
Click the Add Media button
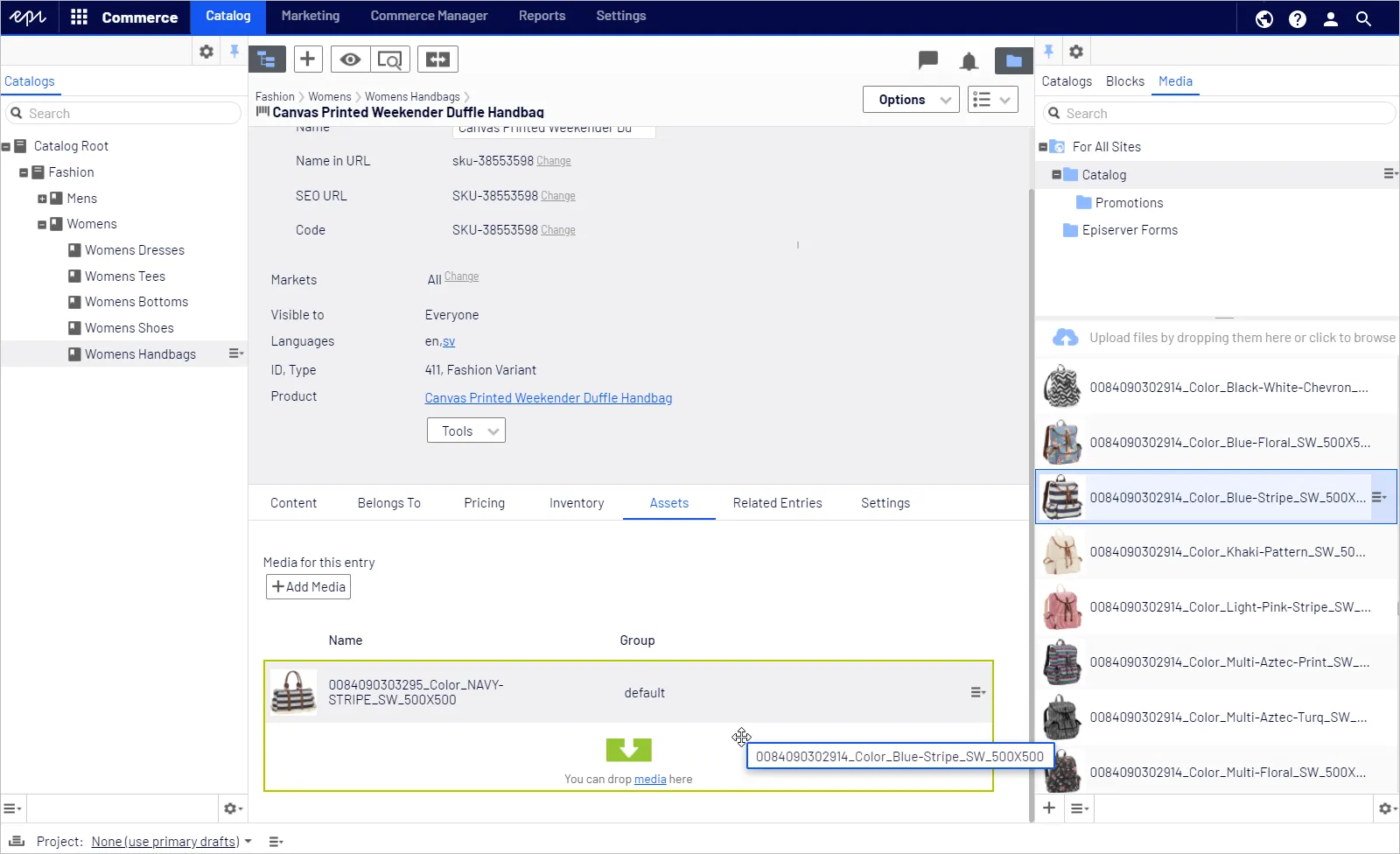click(x=308, y=587)
